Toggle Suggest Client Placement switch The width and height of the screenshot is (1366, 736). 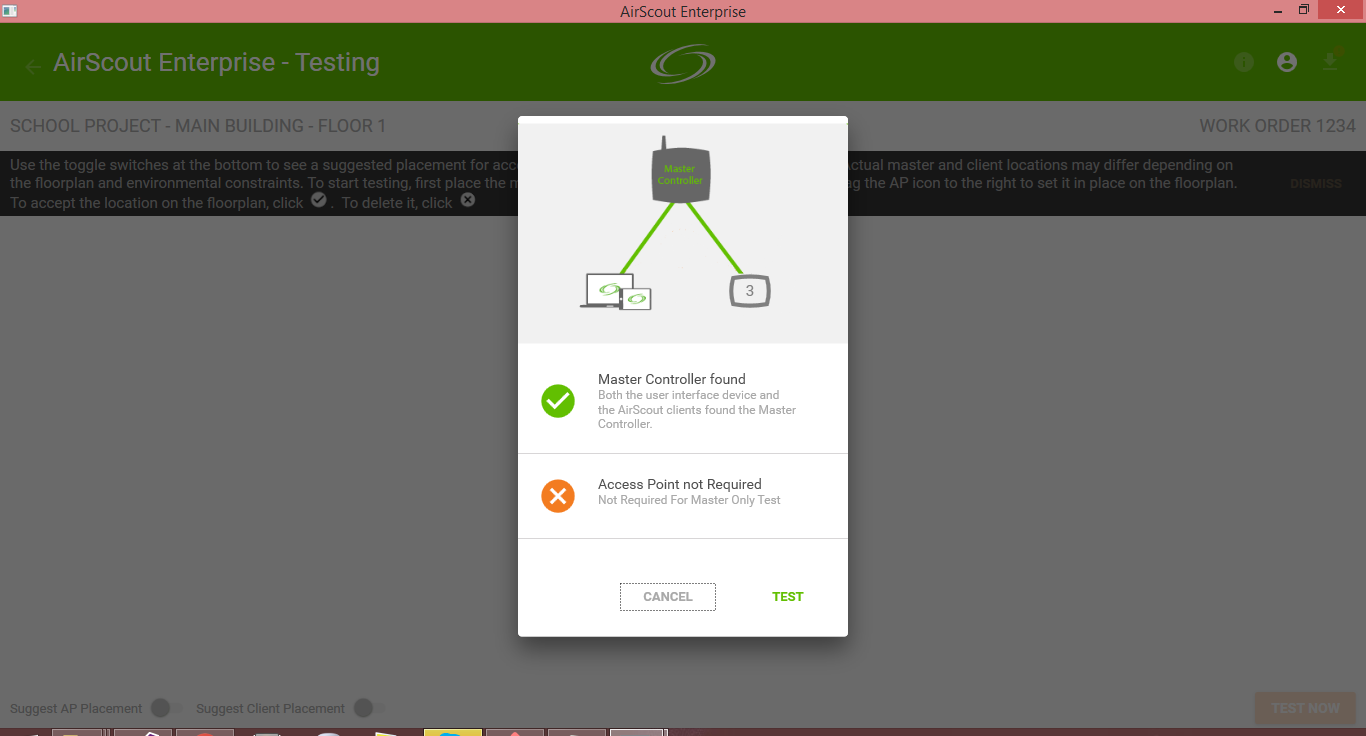tap(368, 708)
